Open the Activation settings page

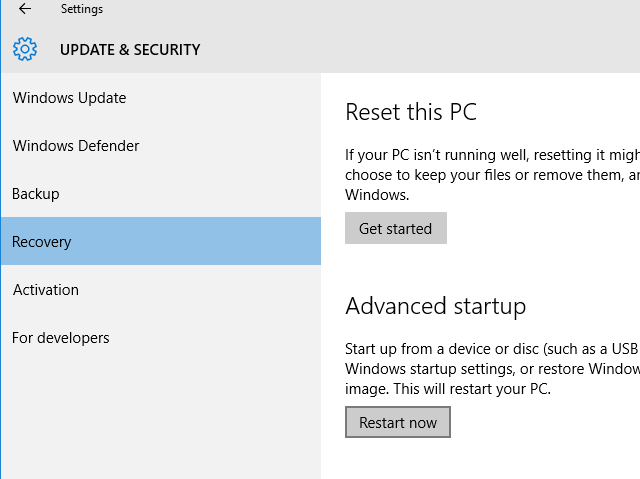[46, 290]
